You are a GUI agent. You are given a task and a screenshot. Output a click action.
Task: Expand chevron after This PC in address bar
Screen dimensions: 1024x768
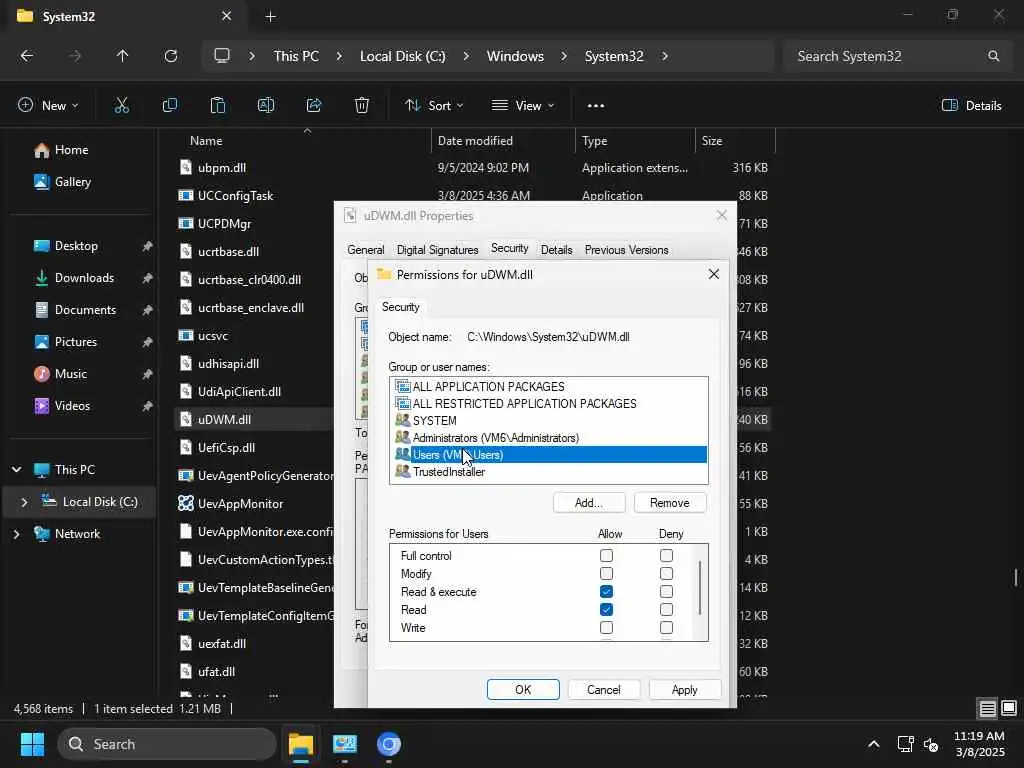[339, 56]
